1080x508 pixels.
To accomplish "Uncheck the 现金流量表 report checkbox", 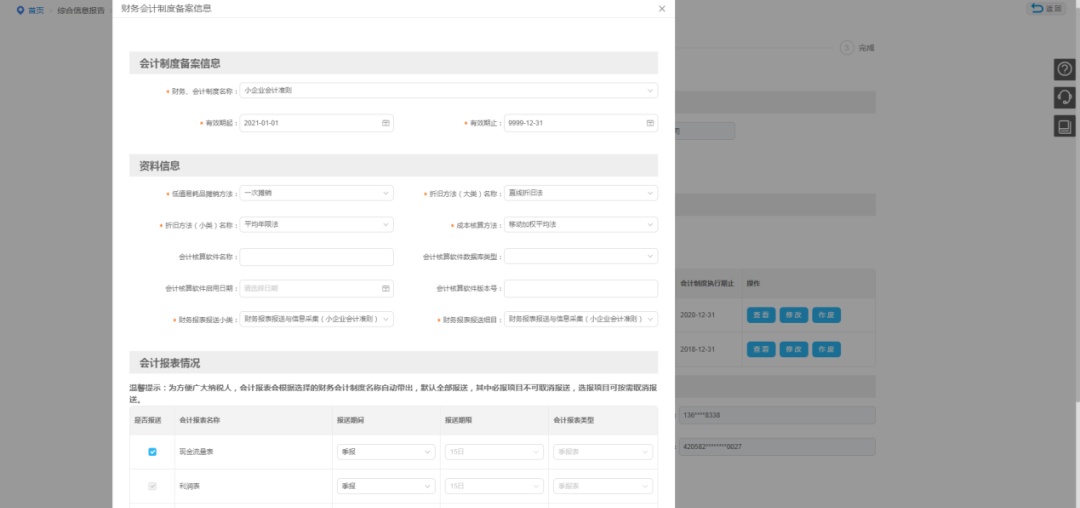I will click(152, 452).
